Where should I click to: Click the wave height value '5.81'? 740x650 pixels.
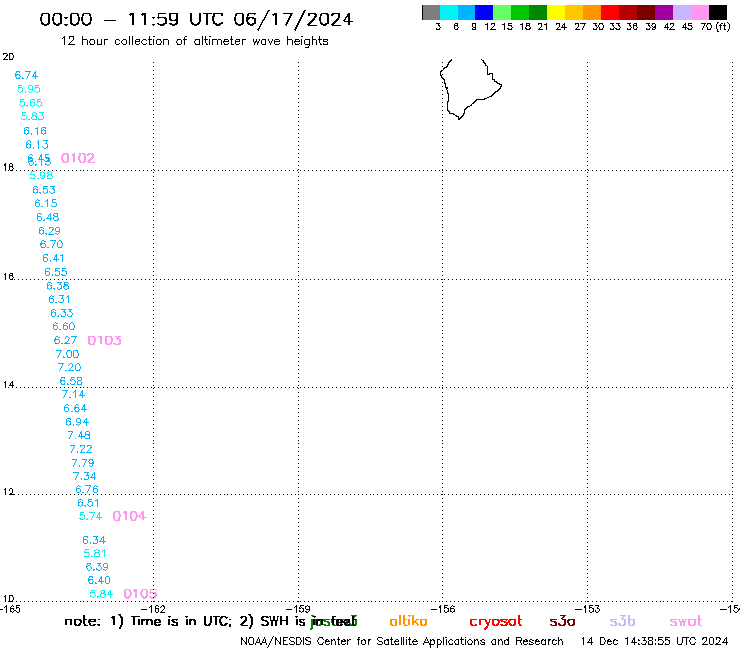point(95,553)
